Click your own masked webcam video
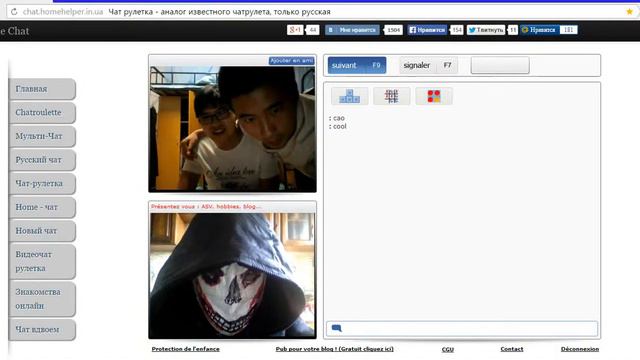The height and width of the screenshot is (360, 640). click(232, 275)
